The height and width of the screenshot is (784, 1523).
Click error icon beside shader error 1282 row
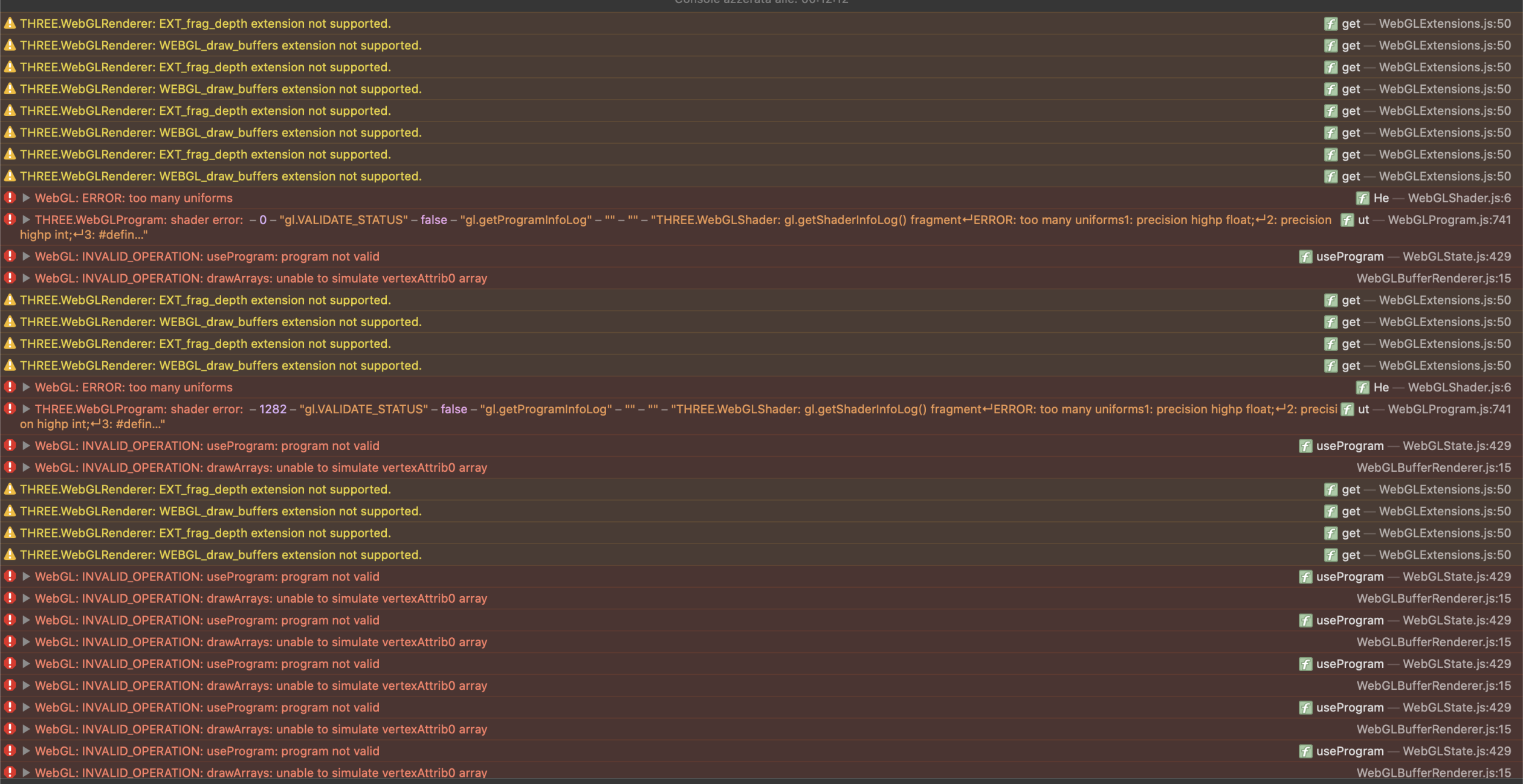point(10,409)
